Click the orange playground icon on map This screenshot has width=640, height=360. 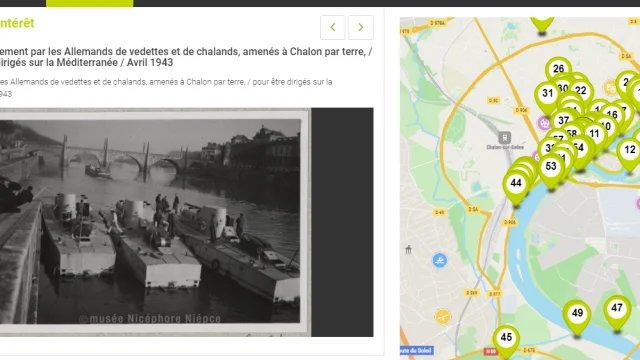(442, 316)
